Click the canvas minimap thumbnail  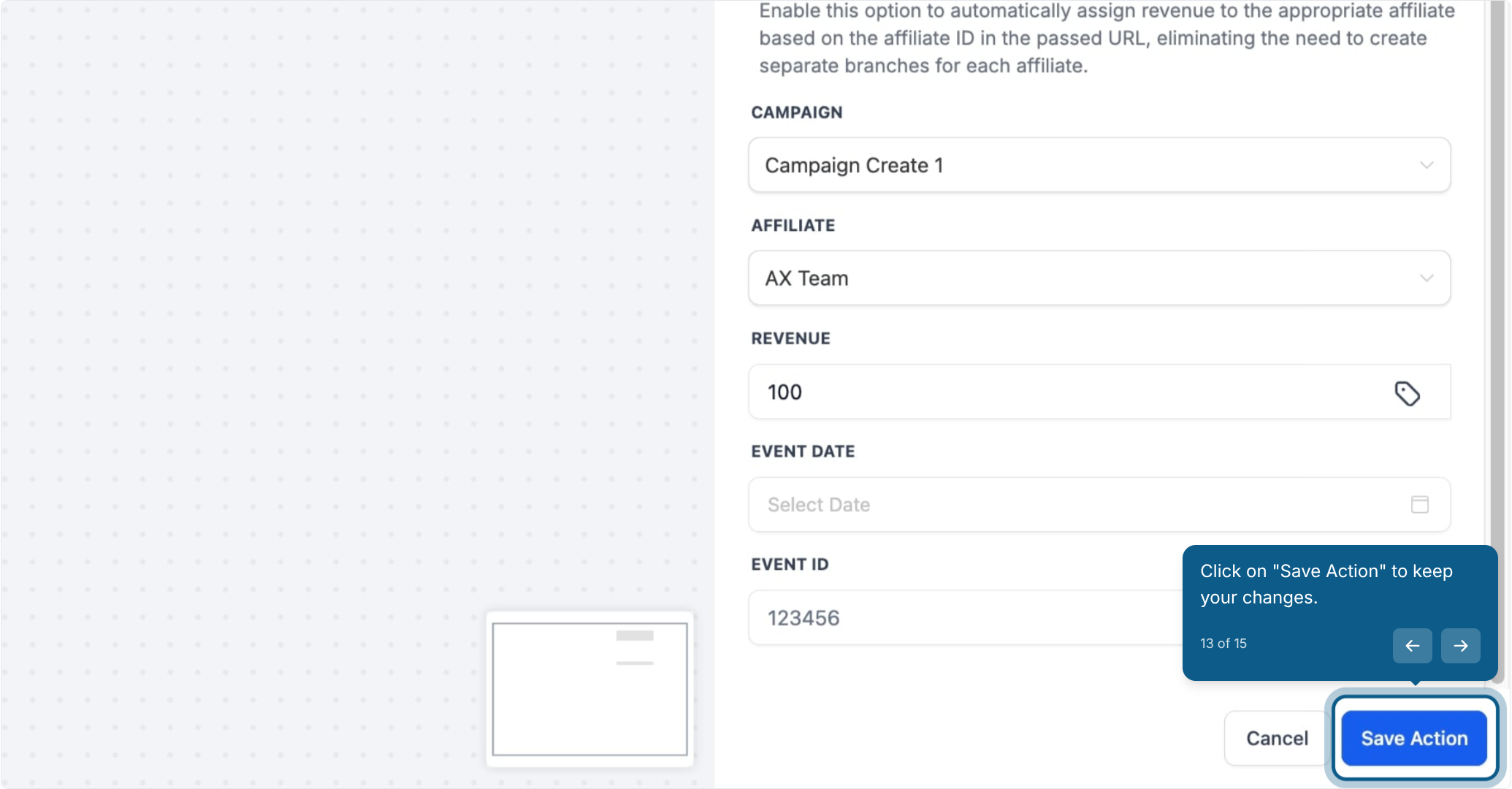coord(589,689)
